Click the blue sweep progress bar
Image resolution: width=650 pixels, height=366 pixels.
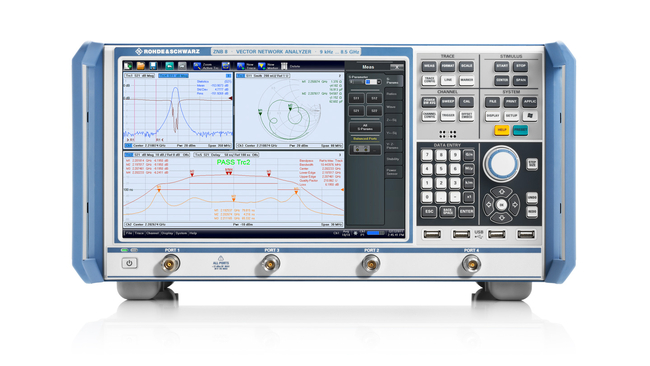point(376,233)
